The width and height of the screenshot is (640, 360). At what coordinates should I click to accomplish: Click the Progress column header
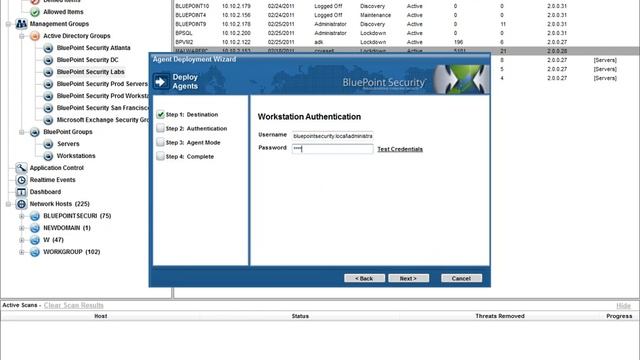[x=619, y=316]
